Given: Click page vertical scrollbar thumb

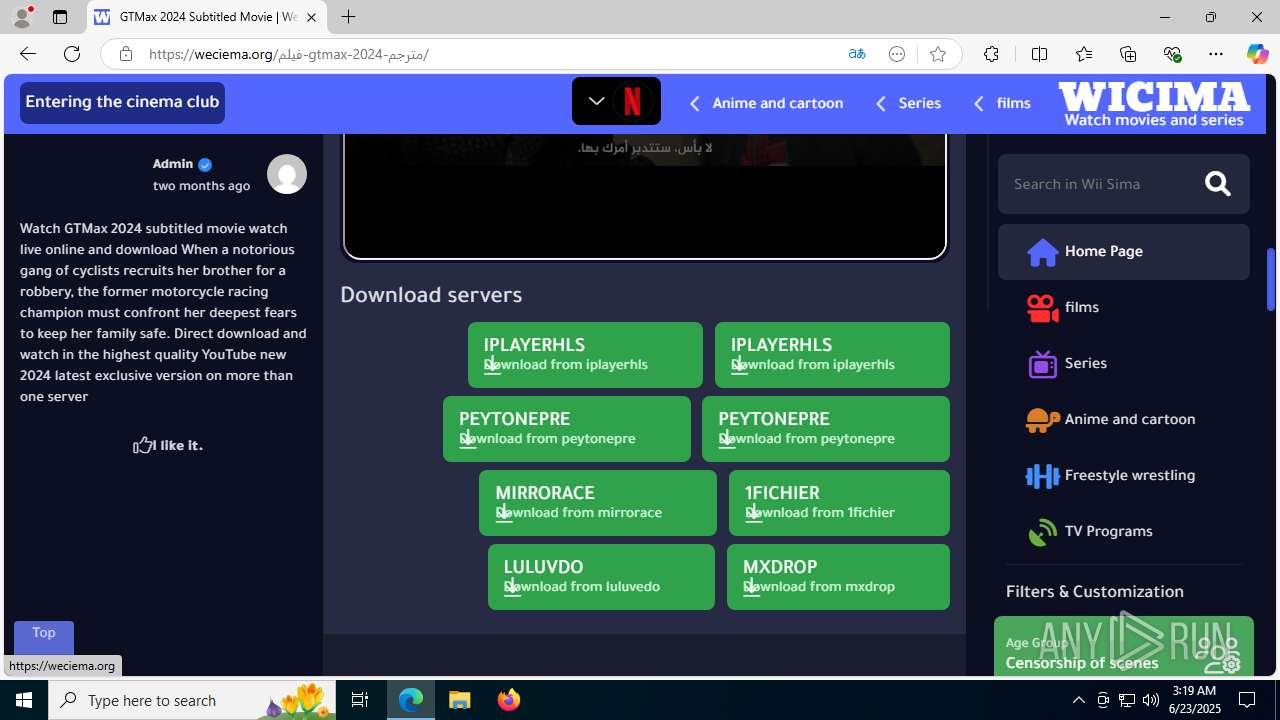Looking at the screenshot, I should point(1271,280).
